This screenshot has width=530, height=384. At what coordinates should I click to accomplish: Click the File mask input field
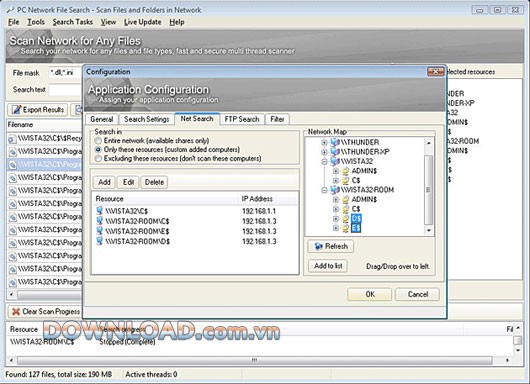tap(66, 73)
